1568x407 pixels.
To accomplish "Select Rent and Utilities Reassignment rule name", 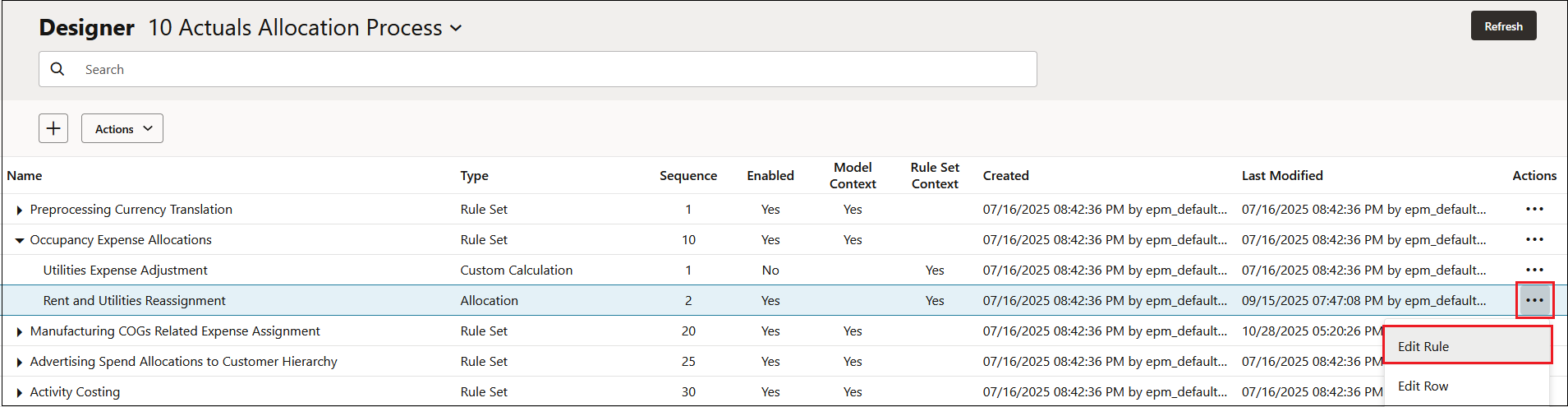I will [134, 300].
